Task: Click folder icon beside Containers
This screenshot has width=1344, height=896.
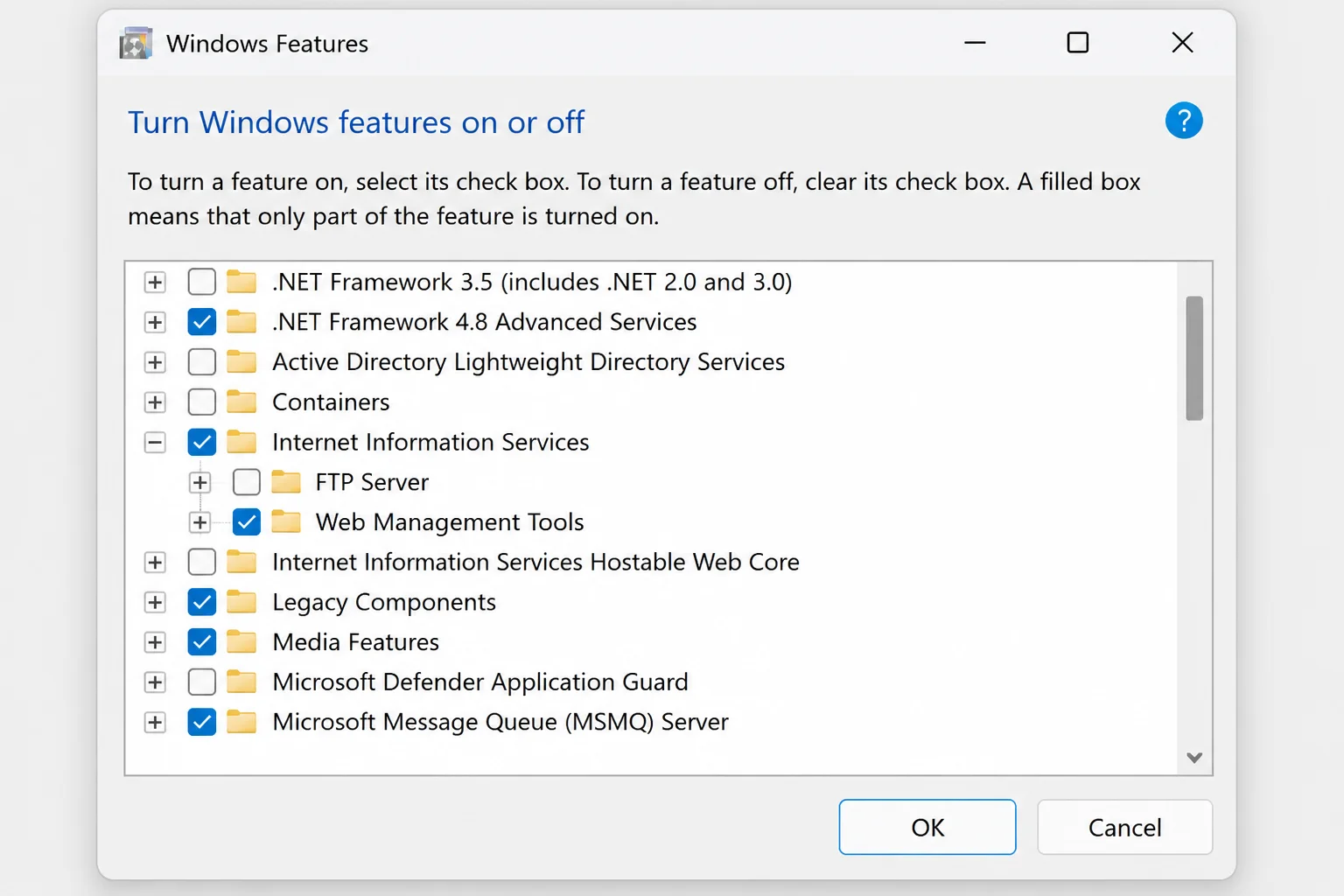Action: click(241, 402)
